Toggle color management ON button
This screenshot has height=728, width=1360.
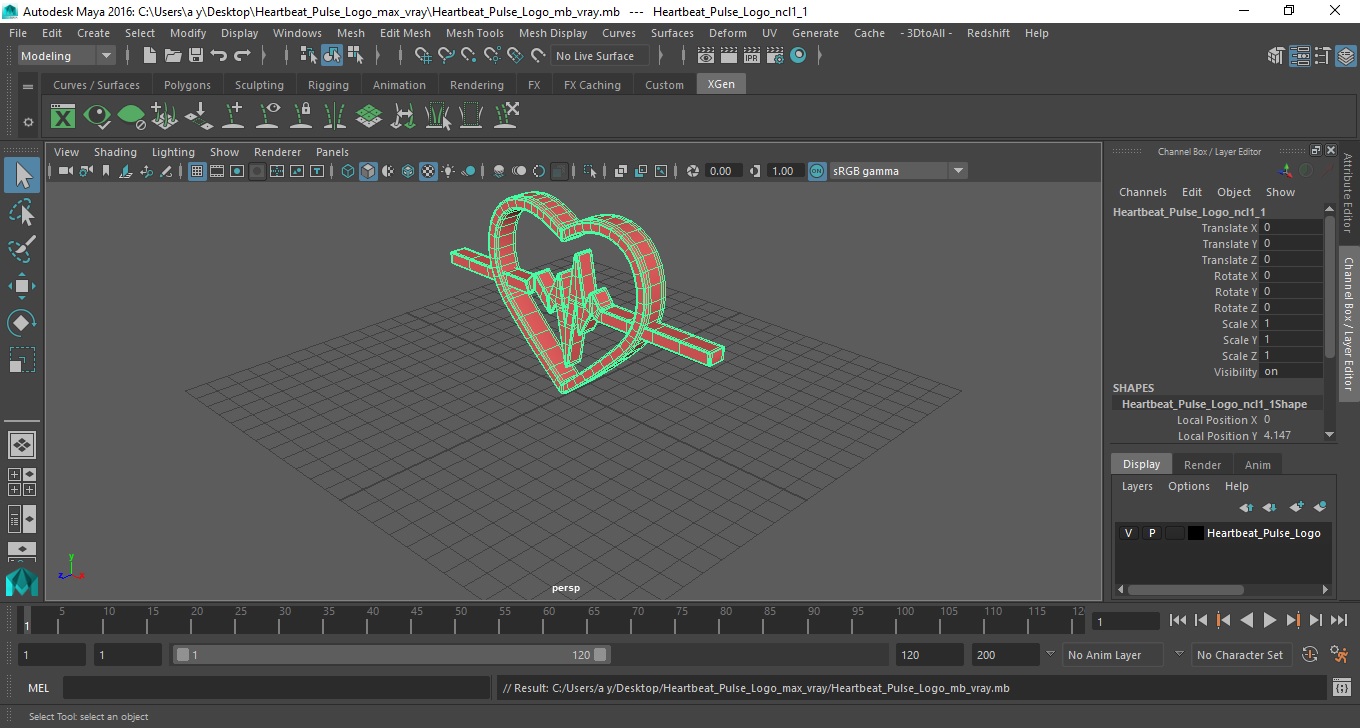[817, 171]
